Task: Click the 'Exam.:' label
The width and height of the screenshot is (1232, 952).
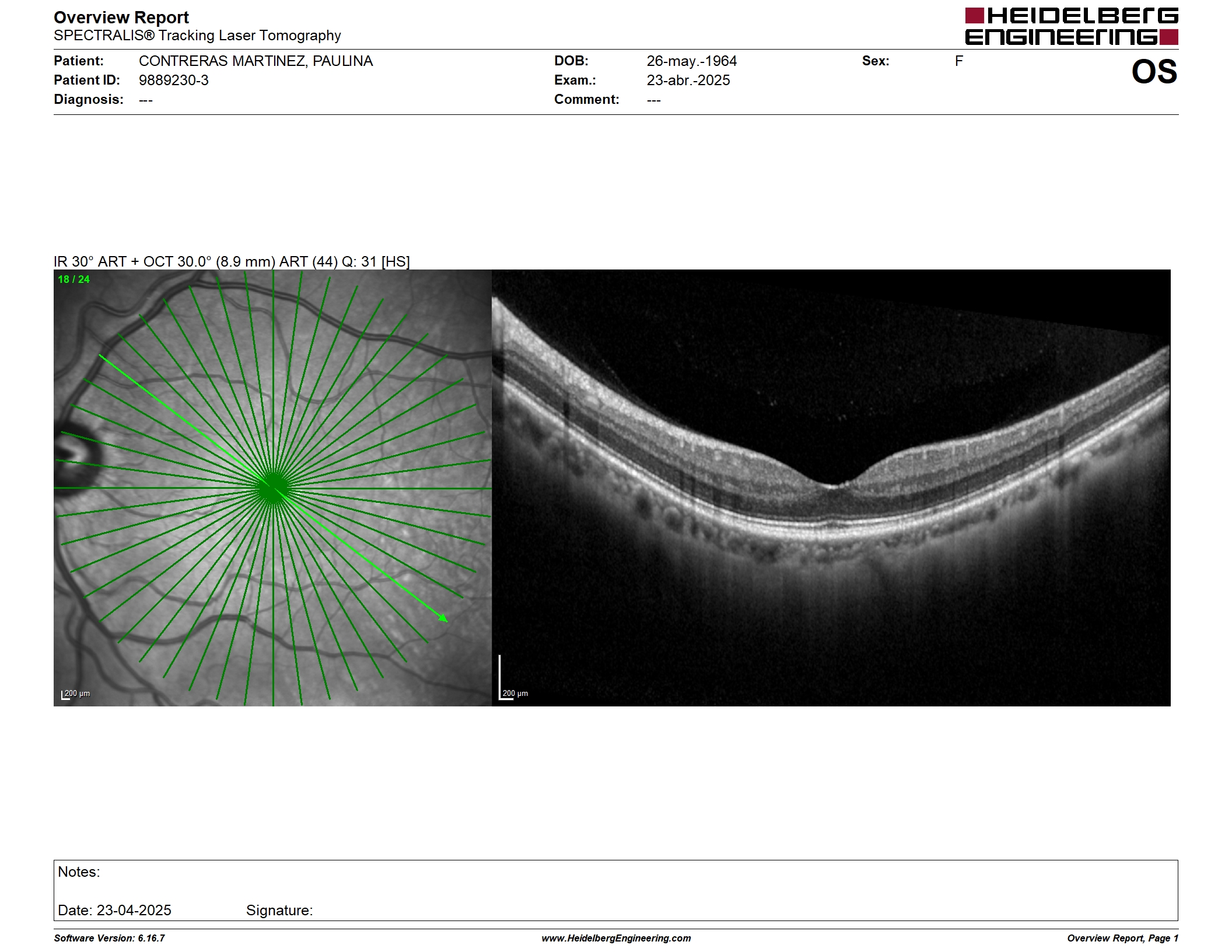Action: pos(575,80)
